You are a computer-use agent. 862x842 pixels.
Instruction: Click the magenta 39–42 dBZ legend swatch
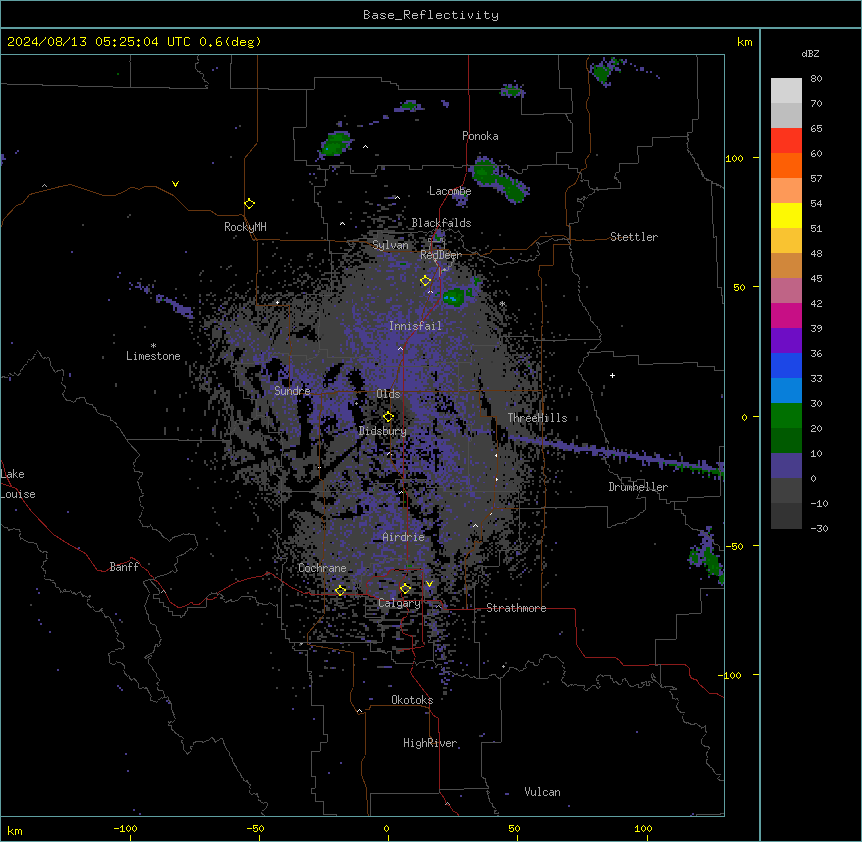[786, 315]
